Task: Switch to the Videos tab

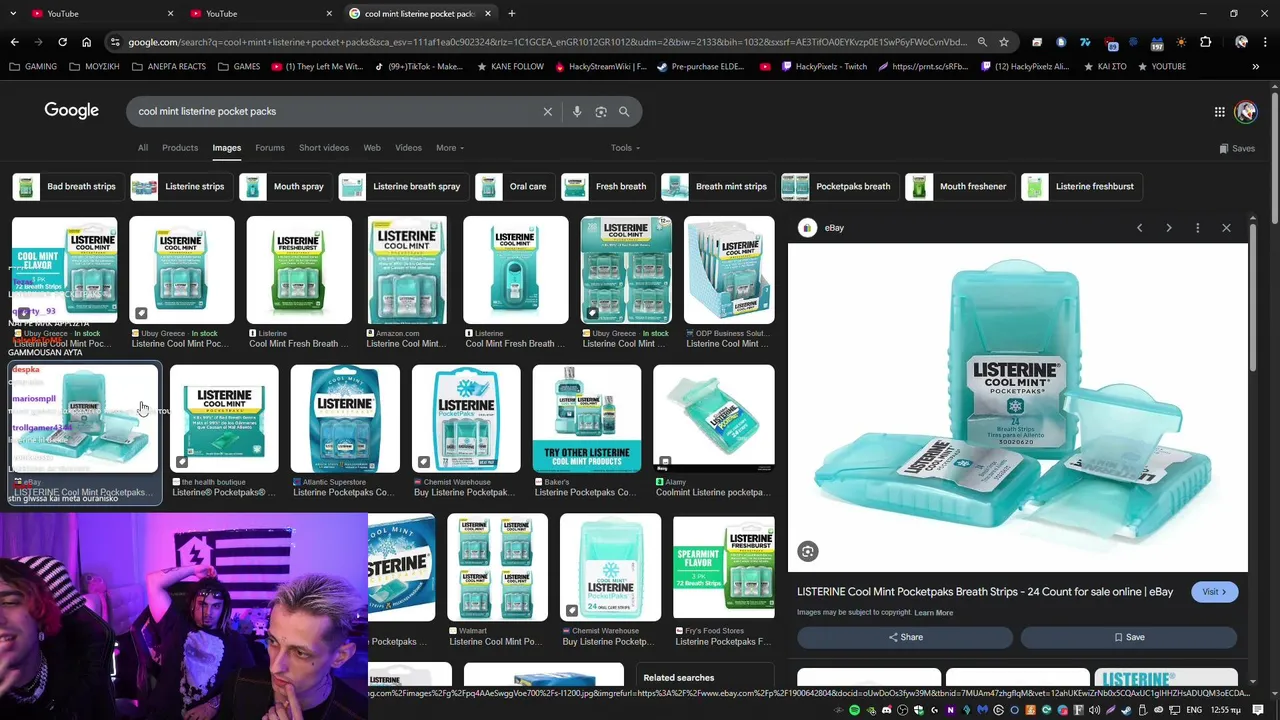Action: [x=408, y=148]
